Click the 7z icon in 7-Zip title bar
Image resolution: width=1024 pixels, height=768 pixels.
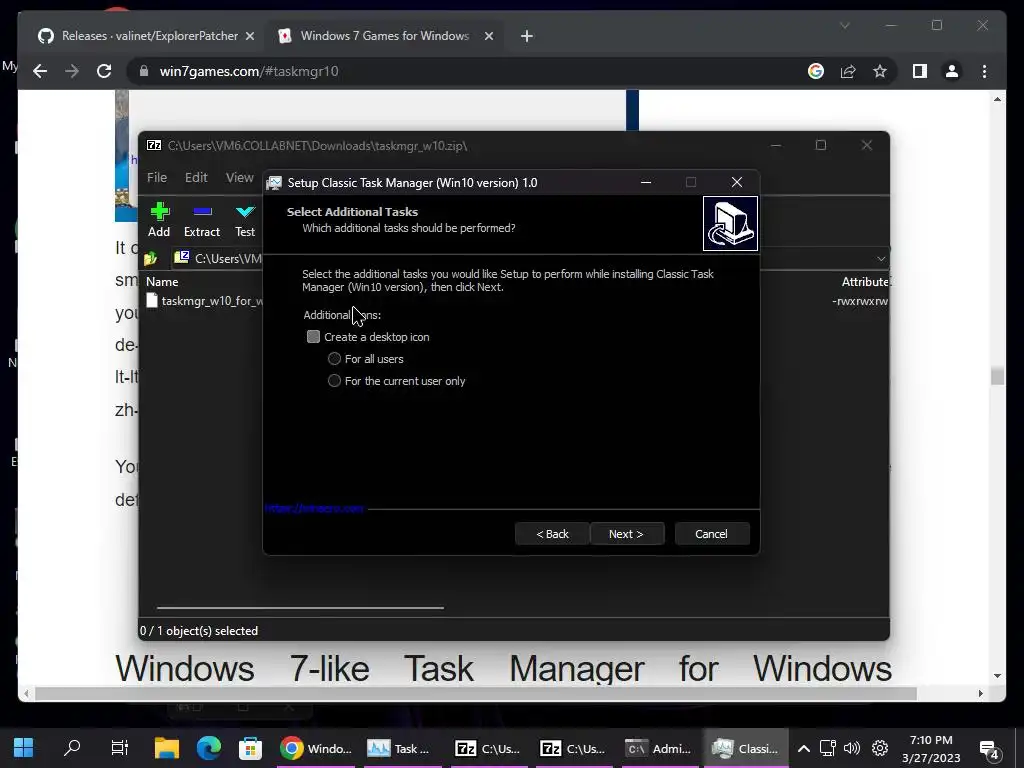154,145
